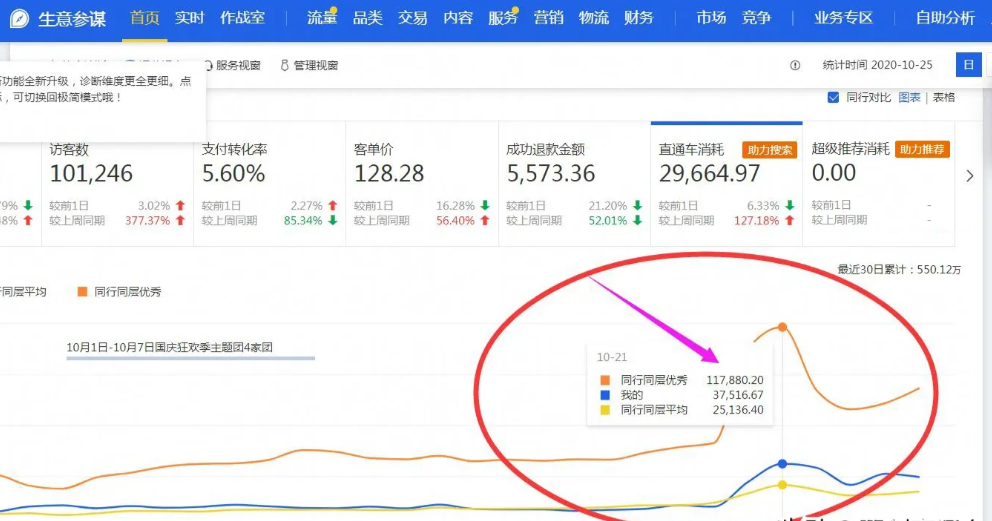
Task: Click the 377.37% weekly change under 访客数
Action: [x=147, y=221]
